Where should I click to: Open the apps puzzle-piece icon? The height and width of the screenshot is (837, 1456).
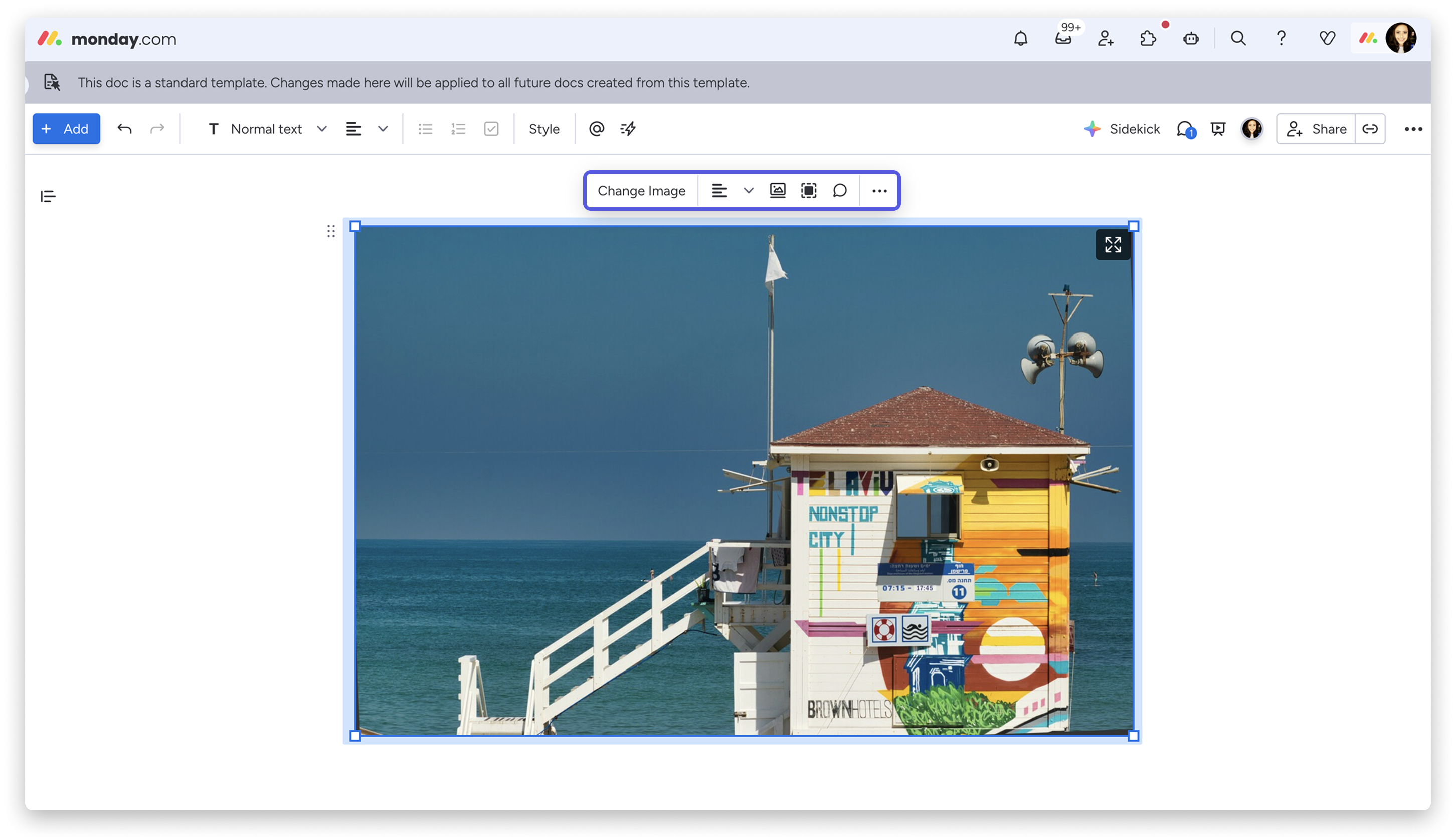pyautogui.click(x=1148, y=39)
